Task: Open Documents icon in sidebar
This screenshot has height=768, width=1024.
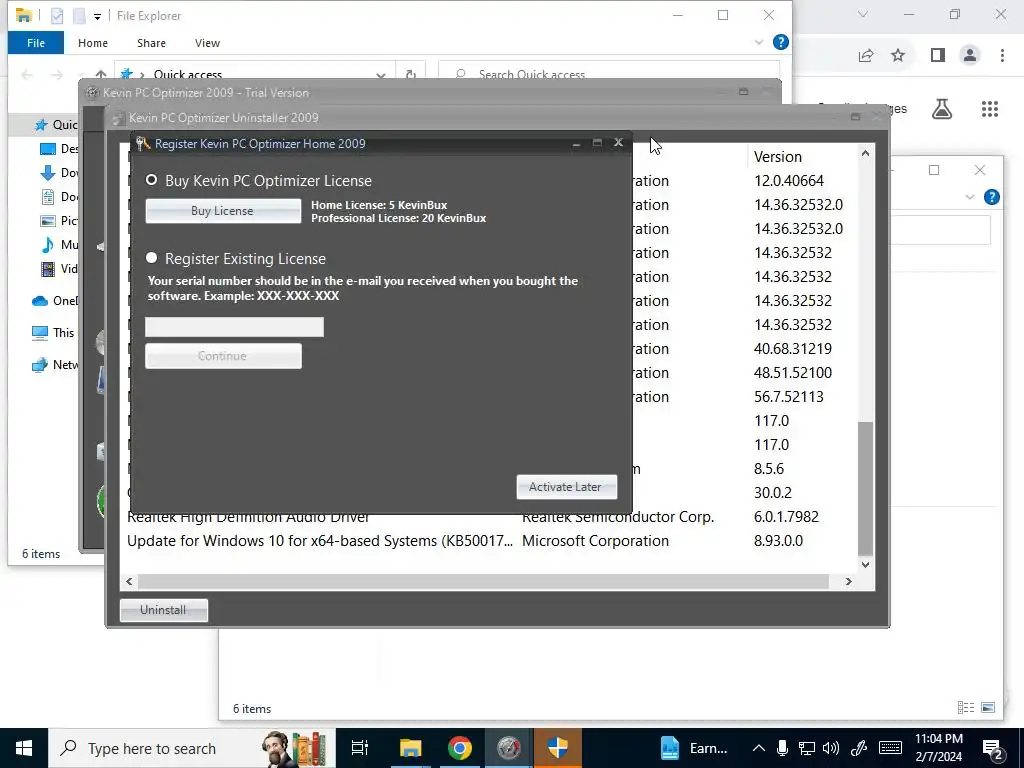Action: pos(48,197)
